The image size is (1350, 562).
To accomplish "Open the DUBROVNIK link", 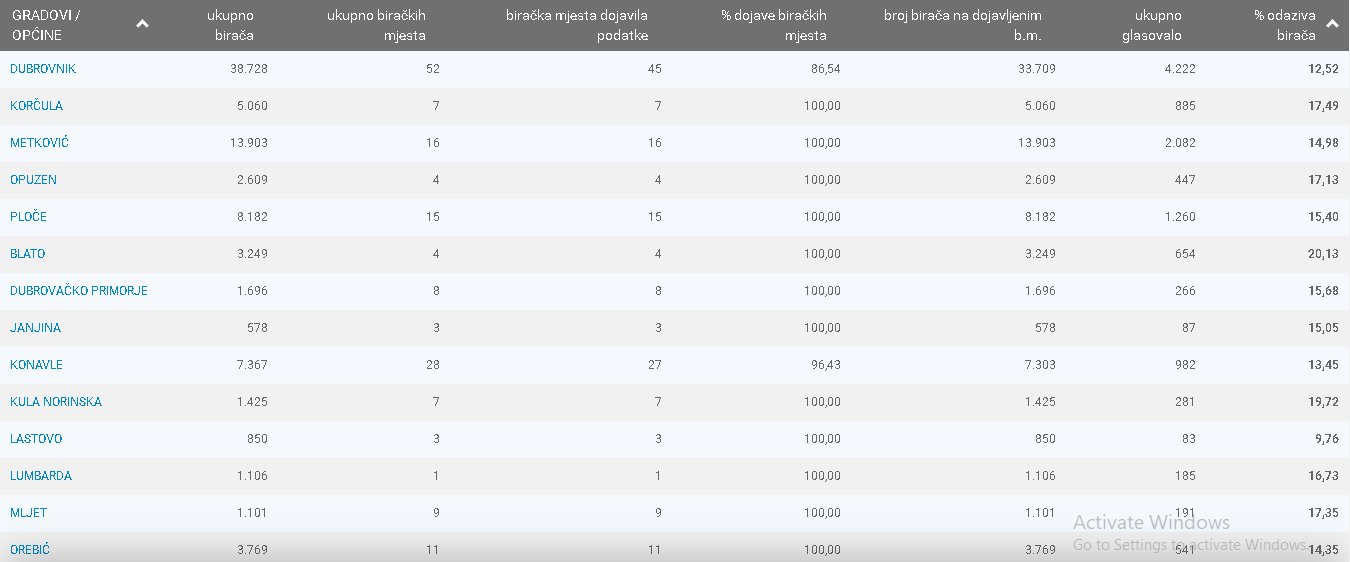I will tap(43, 69).
